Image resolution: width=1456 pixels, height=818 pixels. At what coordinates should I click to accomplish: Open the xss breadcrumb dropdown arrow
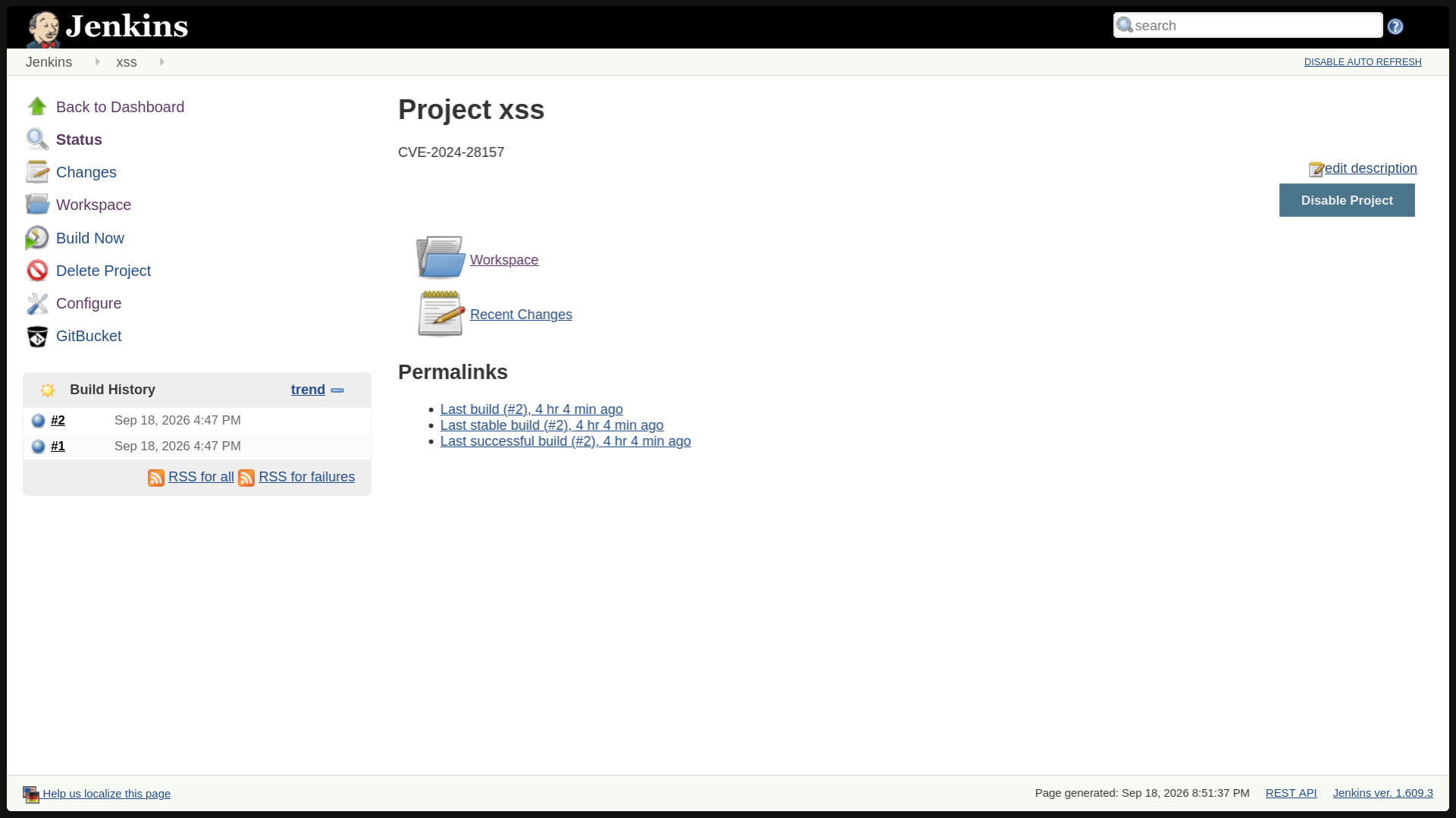(162, 62)
